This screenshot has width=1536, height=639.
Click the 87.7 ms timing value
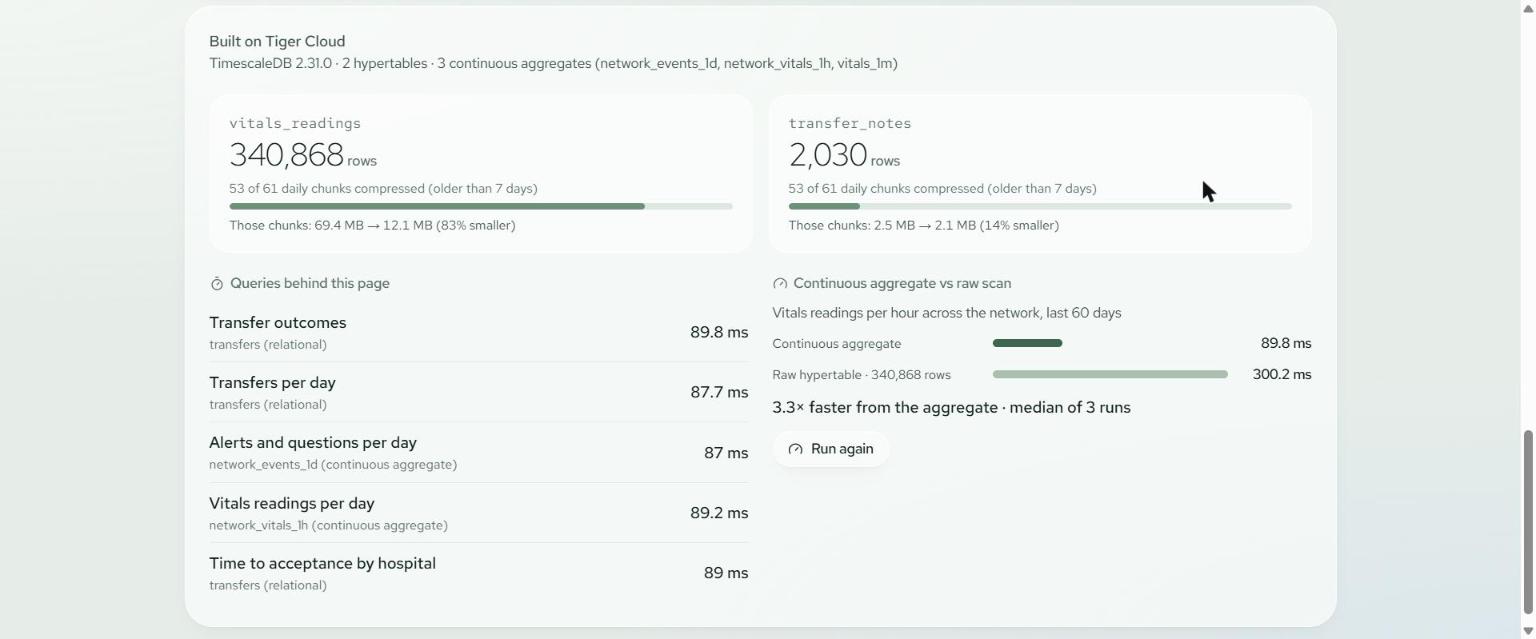(x=719, y=392)
